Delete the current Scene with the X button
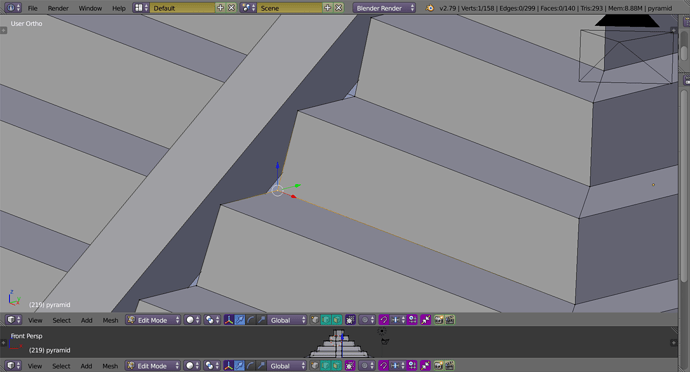This screenshot has width=690, height=372. tap(338, 8)
